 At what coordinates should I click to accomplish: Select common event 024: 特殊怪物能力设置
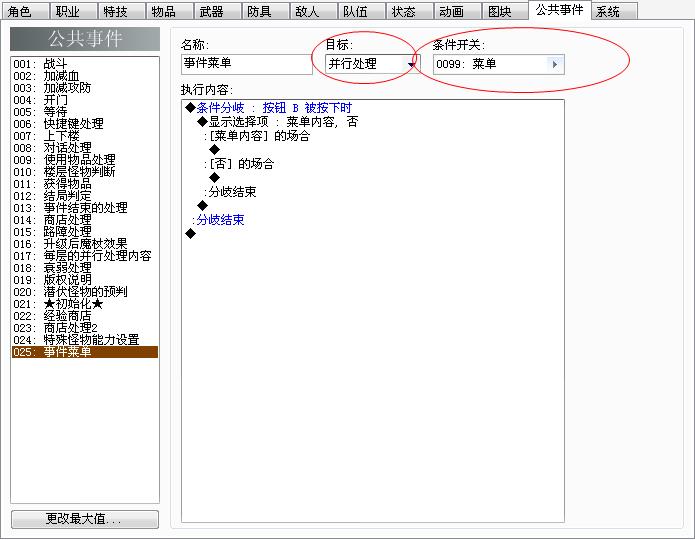(85, 340)
